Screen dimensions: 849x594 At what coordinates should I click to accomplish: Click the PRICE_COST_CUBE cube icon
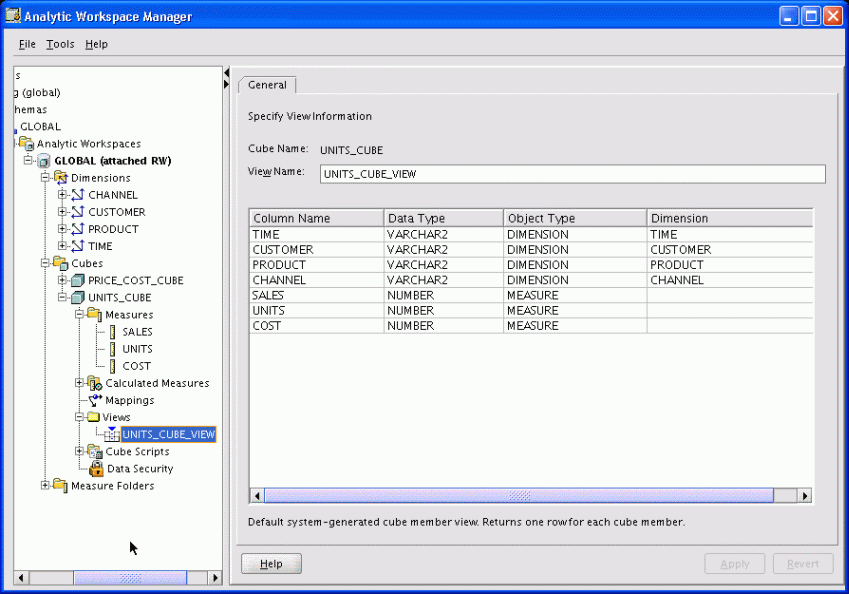[x=77, y=281]
